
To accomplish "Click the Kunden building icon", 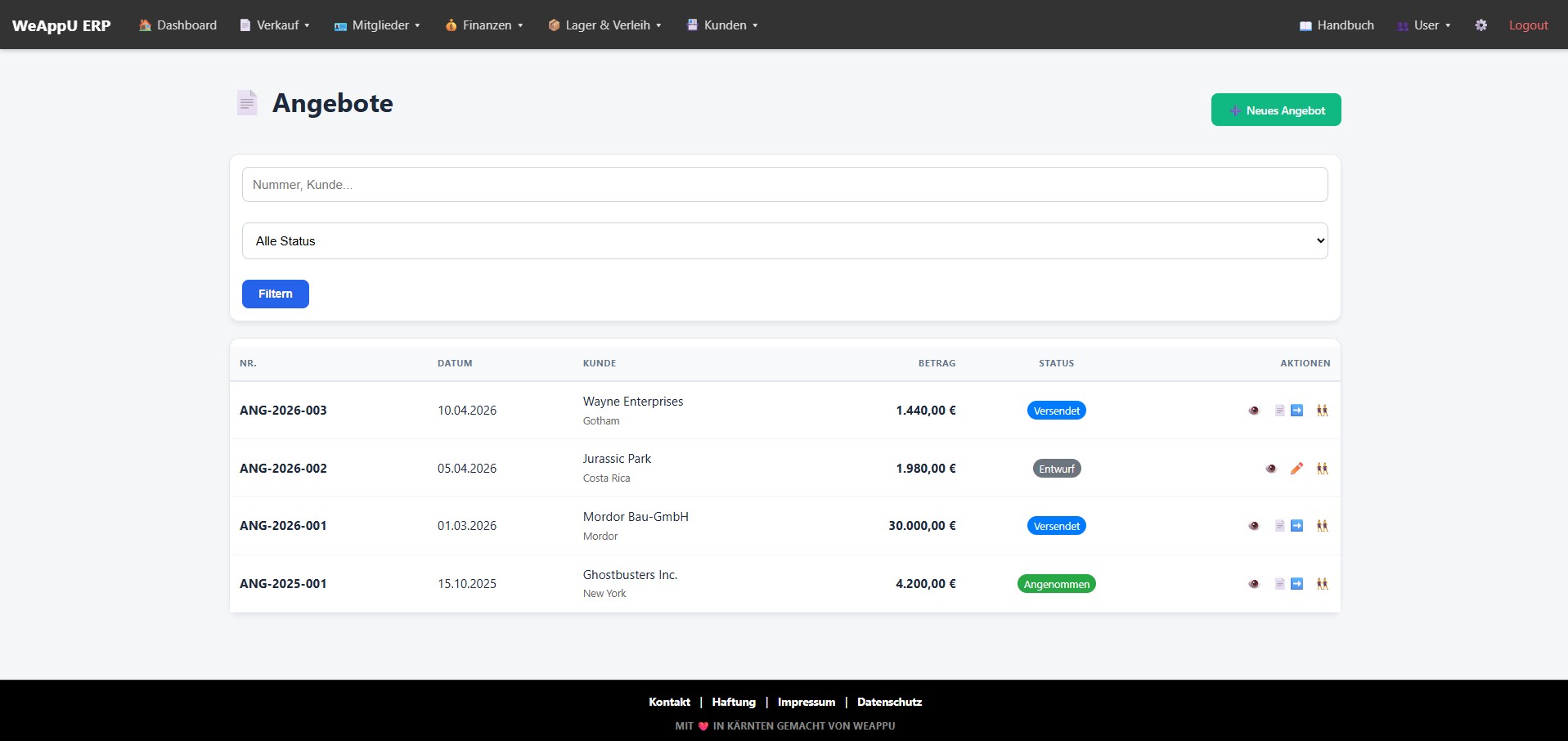I will pos(692,25).
